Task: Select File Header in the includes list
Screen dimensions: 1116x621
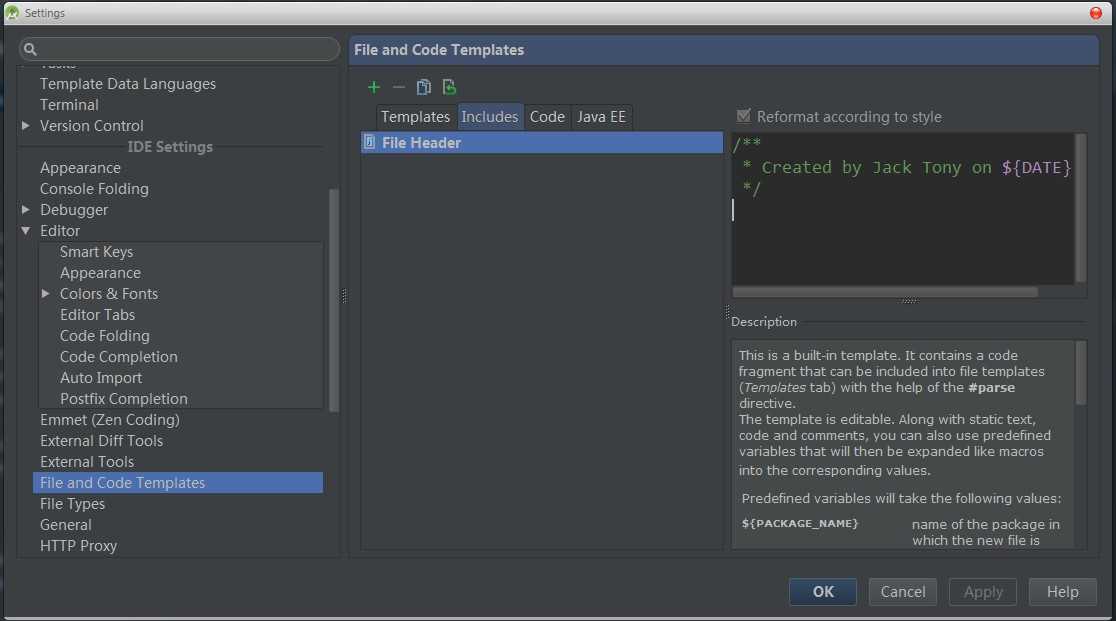Action: (542, 142)
